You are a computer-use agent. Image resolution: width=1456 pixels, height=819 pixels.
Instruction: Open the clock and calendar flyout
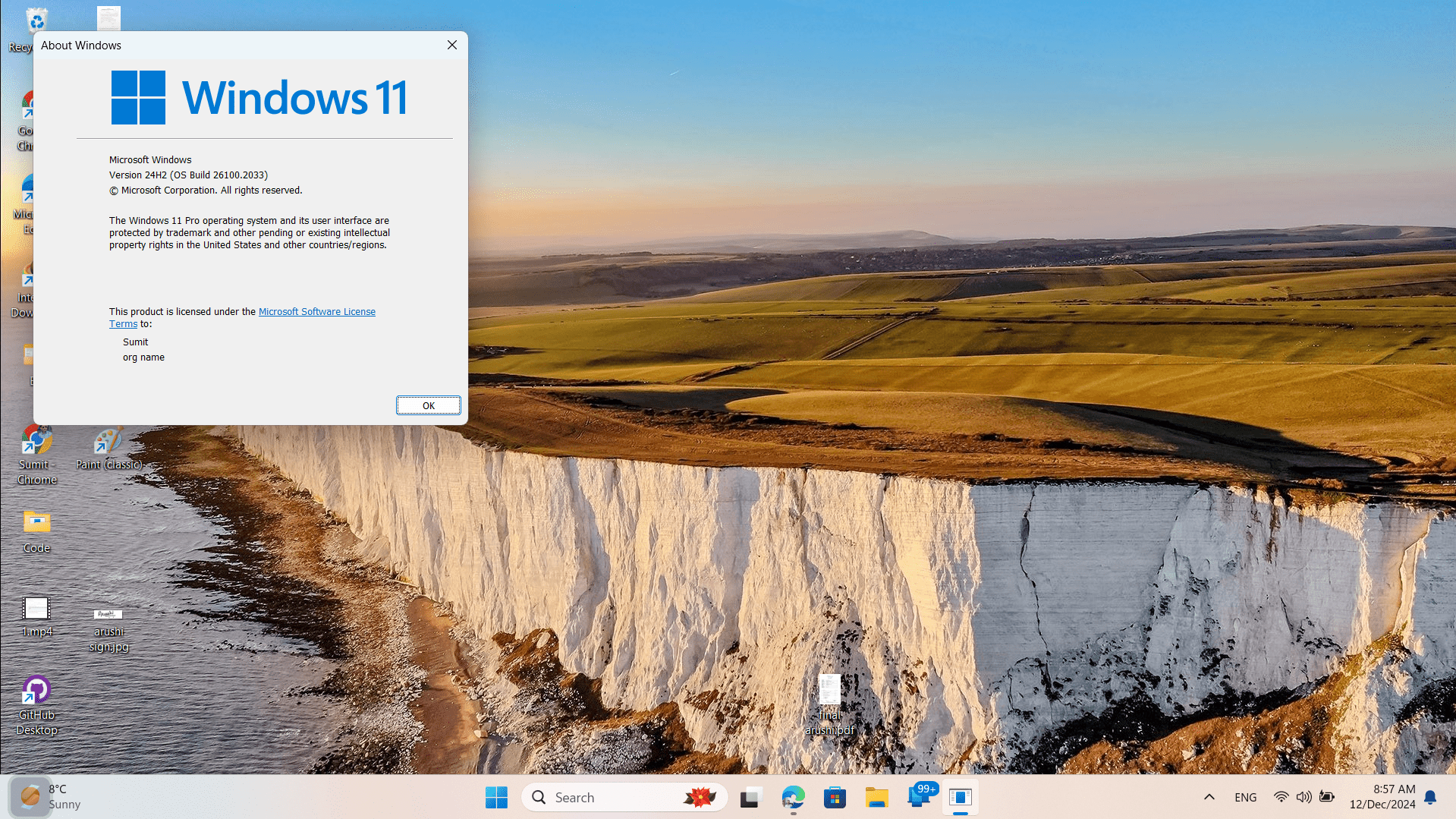pyautogui.click(x=1382, y=797)
